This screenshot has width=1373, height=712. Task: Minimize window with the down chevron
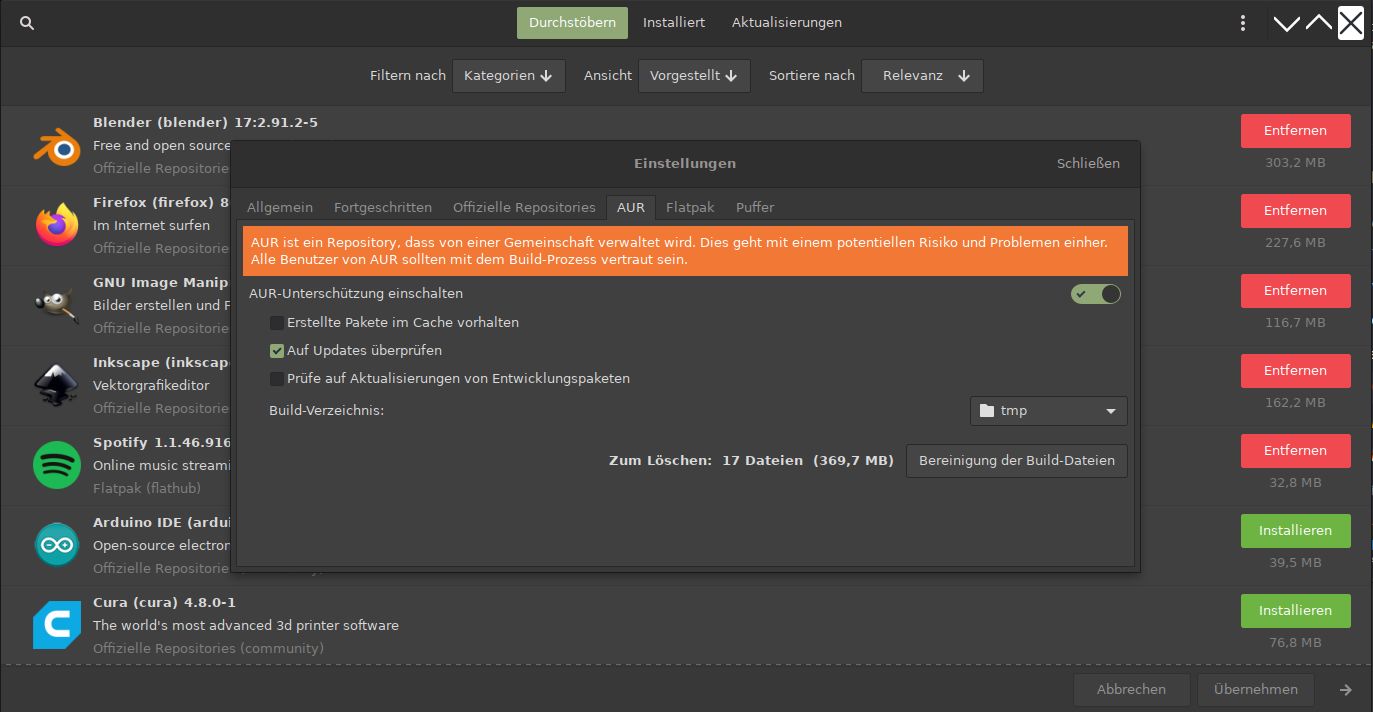[x=1287, y=23]
